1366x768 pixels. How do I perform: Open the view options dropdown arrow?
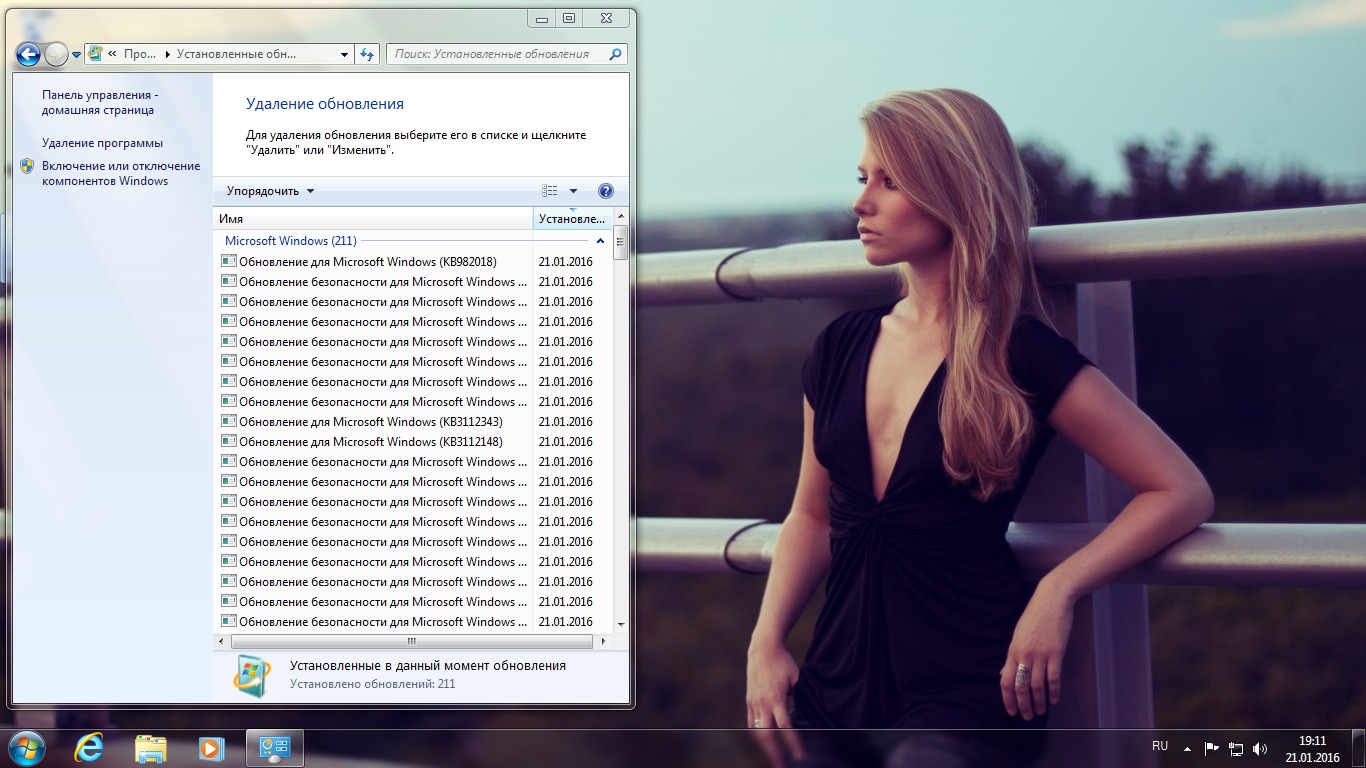[x=573, y=191]
